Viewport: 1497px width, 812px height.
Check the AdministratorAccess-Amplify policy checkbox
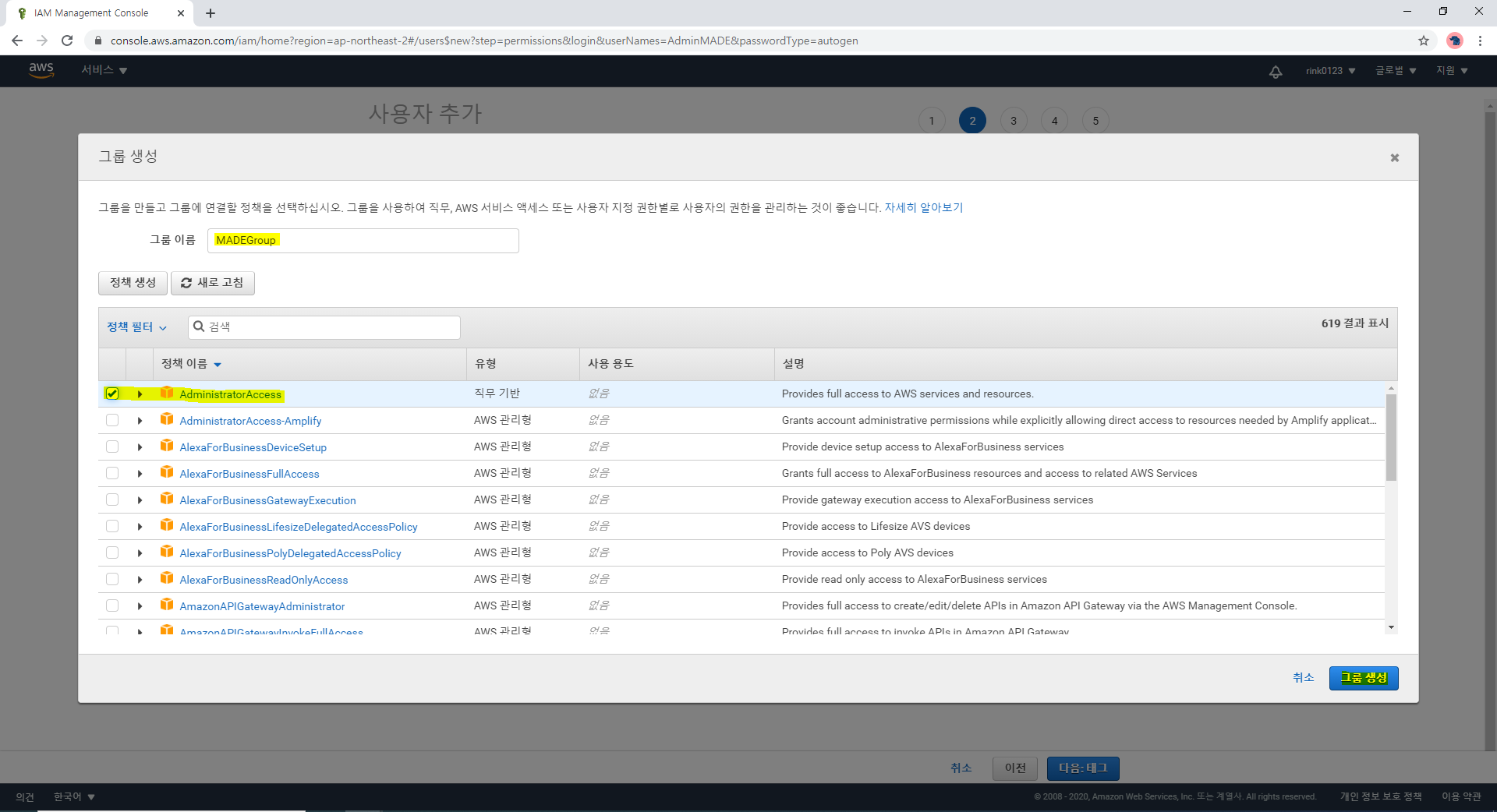click(112, 420)
